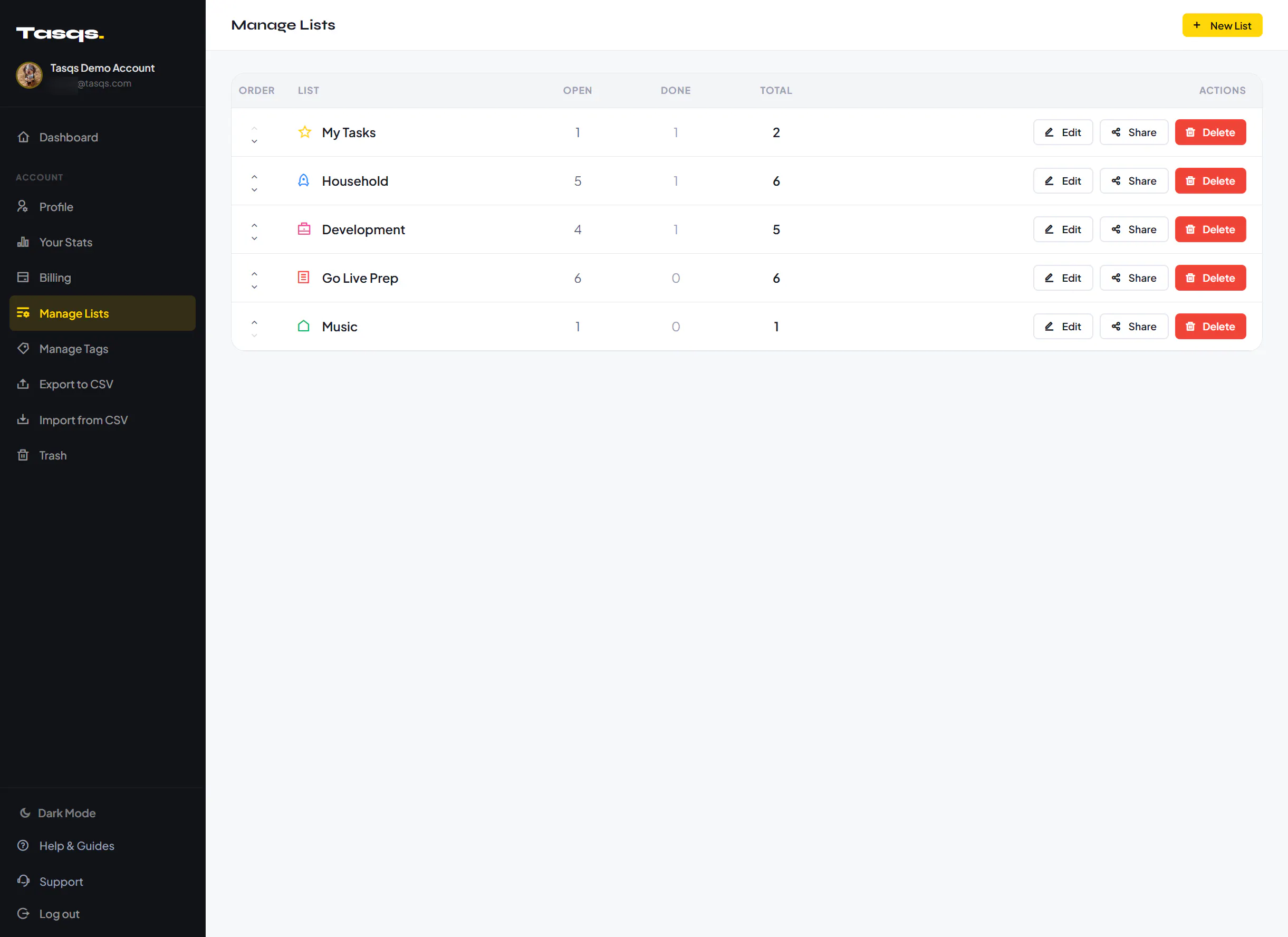The image size is (1288, 937).
Task: Click the demo account avatar picture
Action: click(29, 75)
